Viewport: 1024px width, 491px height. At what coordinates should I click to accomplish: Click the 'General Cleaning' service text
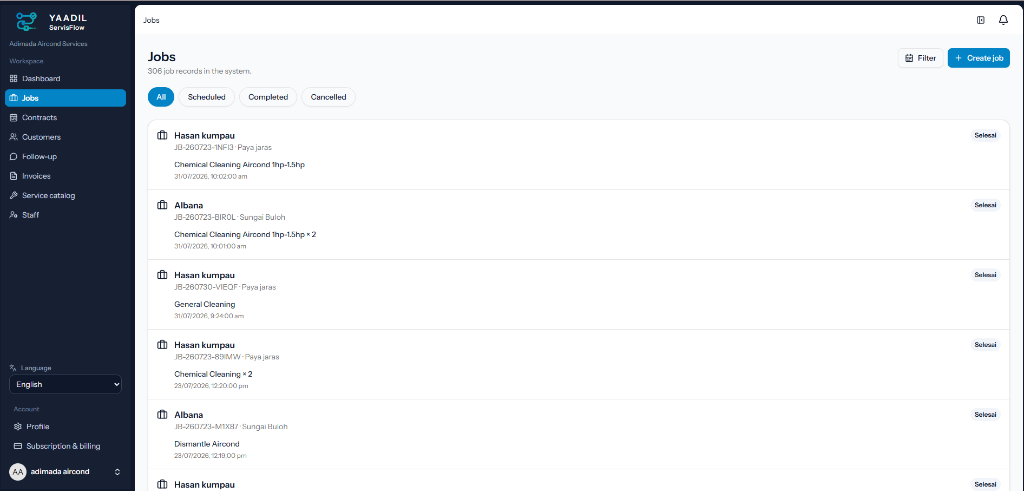(204, 304)
